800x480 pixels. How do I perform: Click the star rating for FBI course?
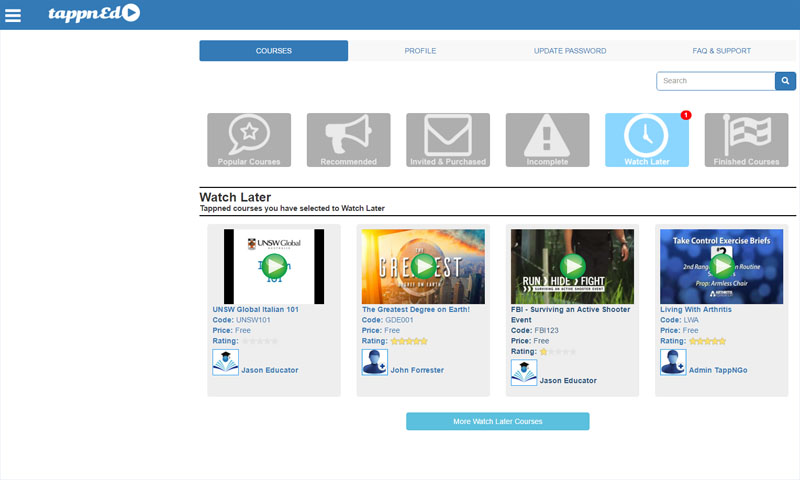click(558, 352)
